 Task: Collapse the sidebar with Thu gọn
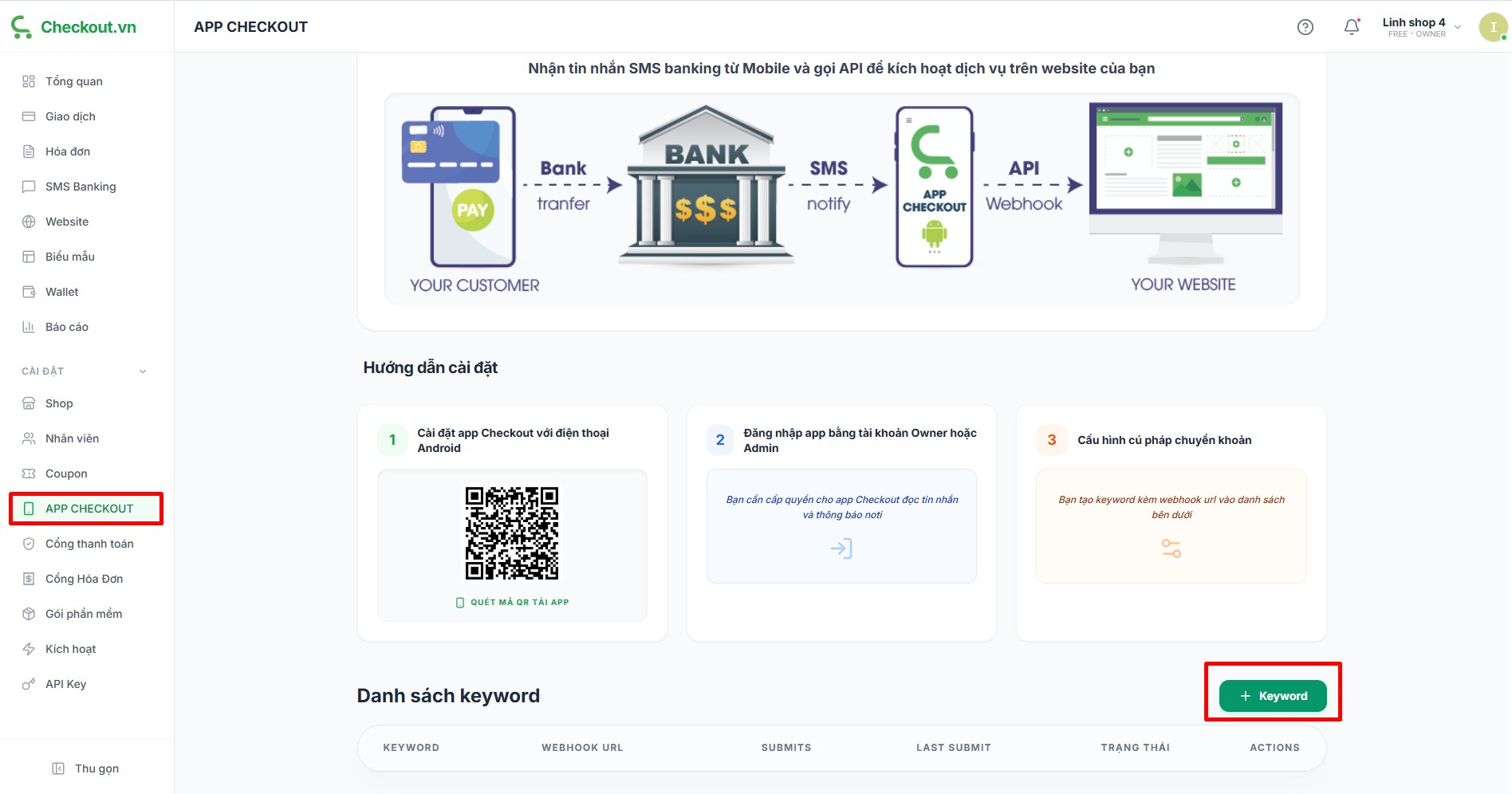pos(86,768)
